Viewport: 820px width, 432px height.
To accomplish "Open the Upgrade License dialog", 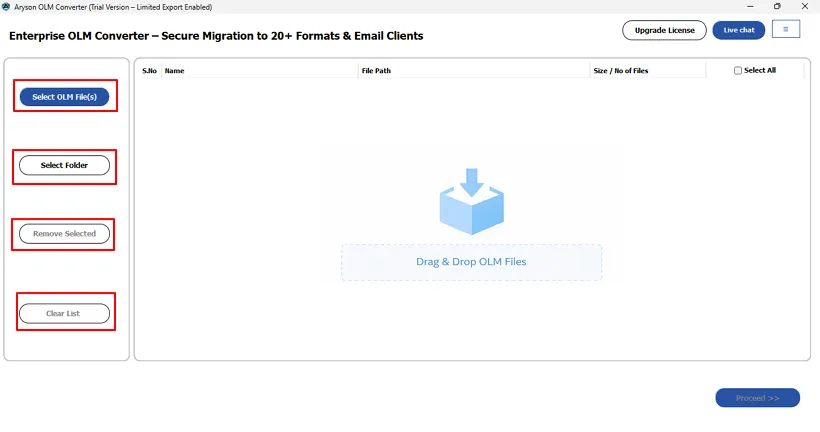I will click(664, 30).
